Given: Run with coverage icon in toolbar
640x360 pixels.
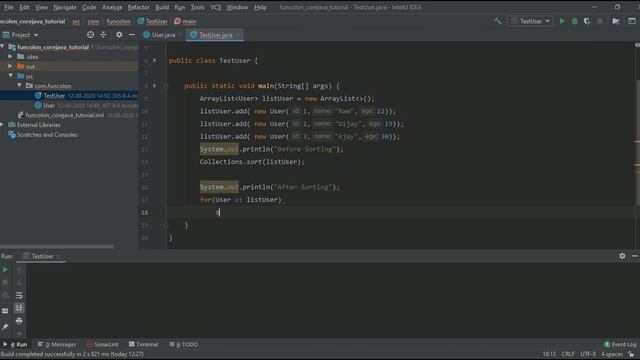Looking at the screenshot, I should click(x=587, y=21).
